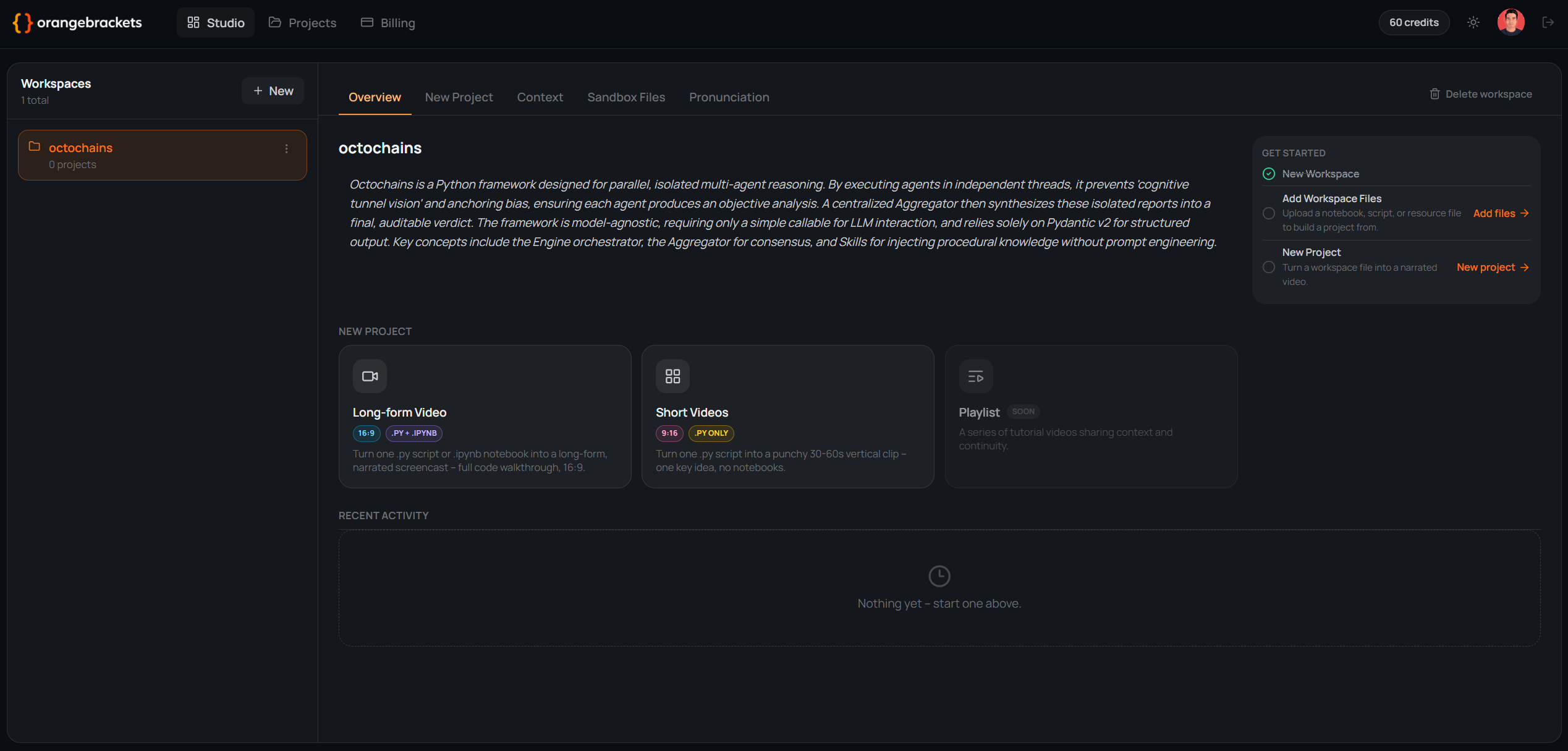Image resolution: width=1568 pixels, height=751 pixels.
Task: Click the Add Workspace Files step circle
Action: pyautogui.click(x=1269, y=213)
